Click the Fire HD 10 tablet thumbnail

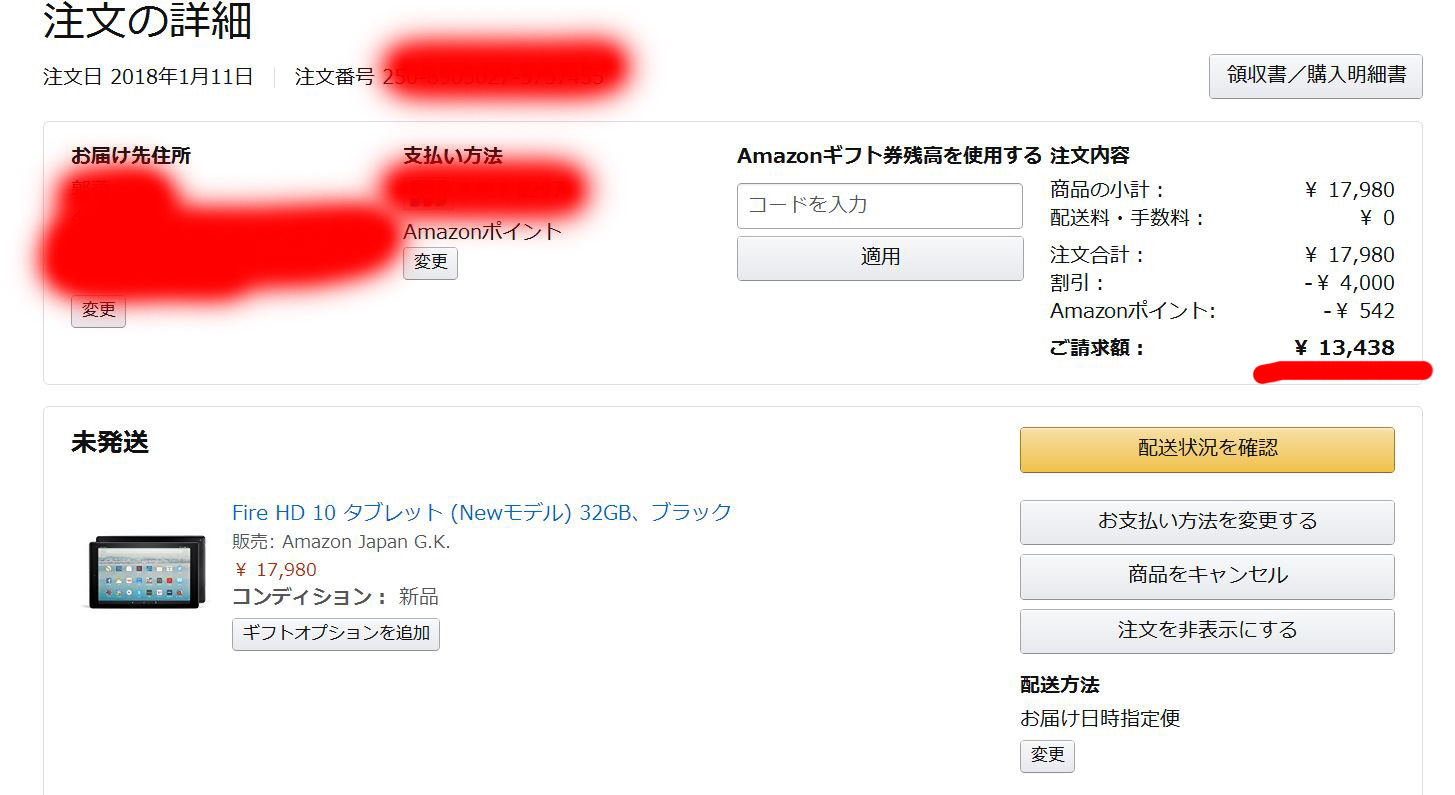[x=146, y=572]
